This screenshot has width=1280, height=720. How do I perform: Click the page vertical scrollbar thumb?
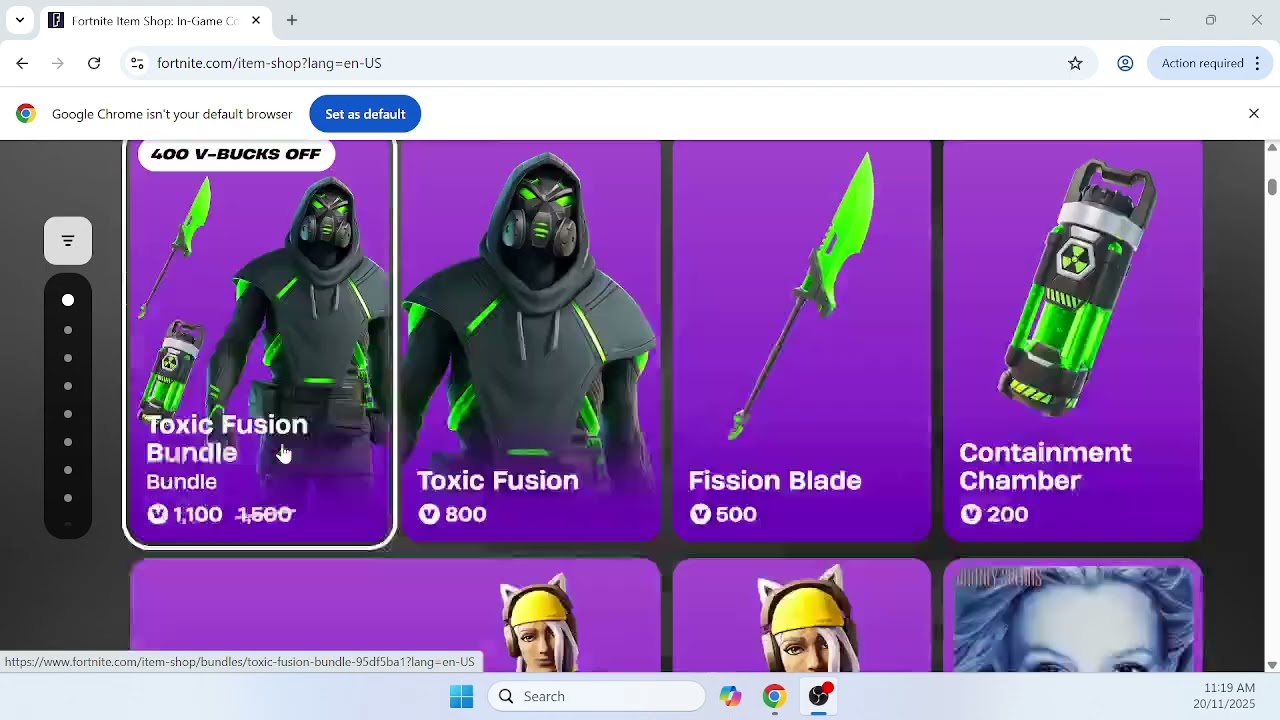coord(1272,186)
